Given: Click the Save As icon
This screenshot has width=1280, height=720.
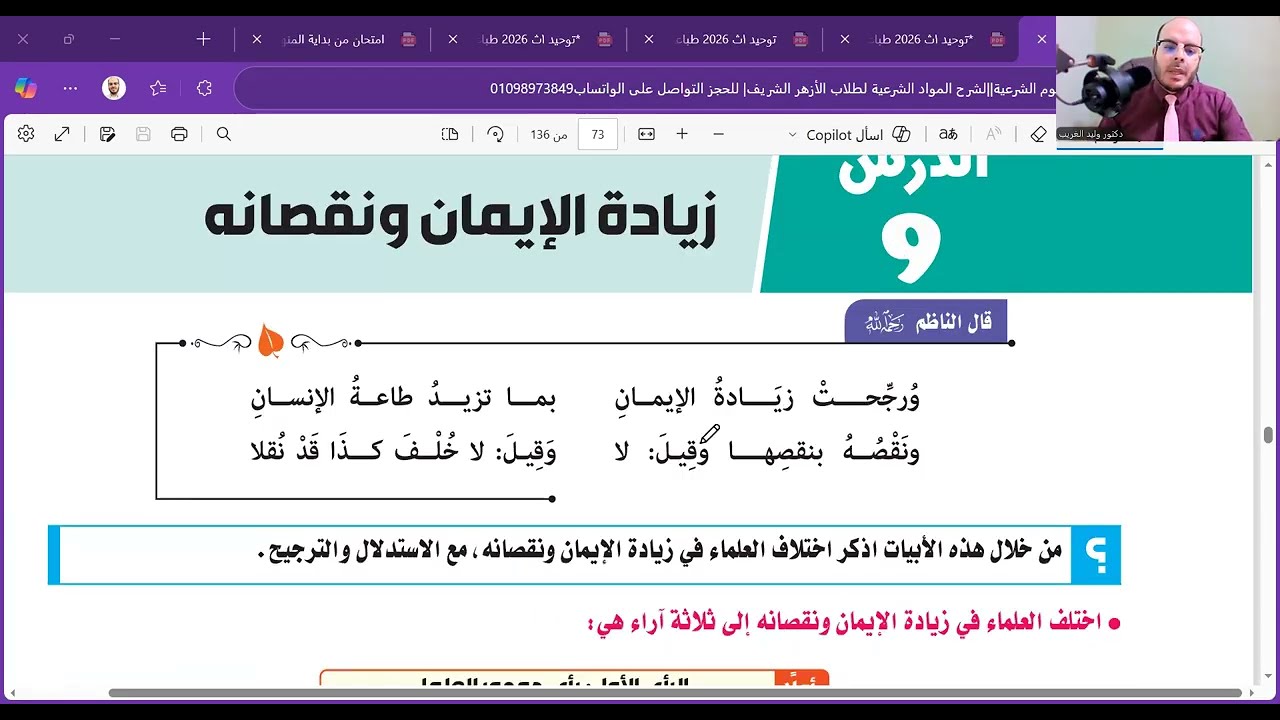Looking at the screenshot, I should tap(107, 134).
